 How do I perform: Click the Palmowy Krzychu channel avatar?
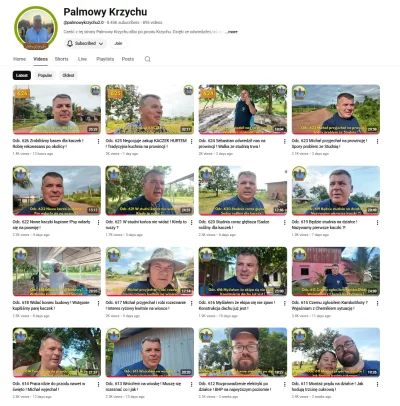[36, 29]
